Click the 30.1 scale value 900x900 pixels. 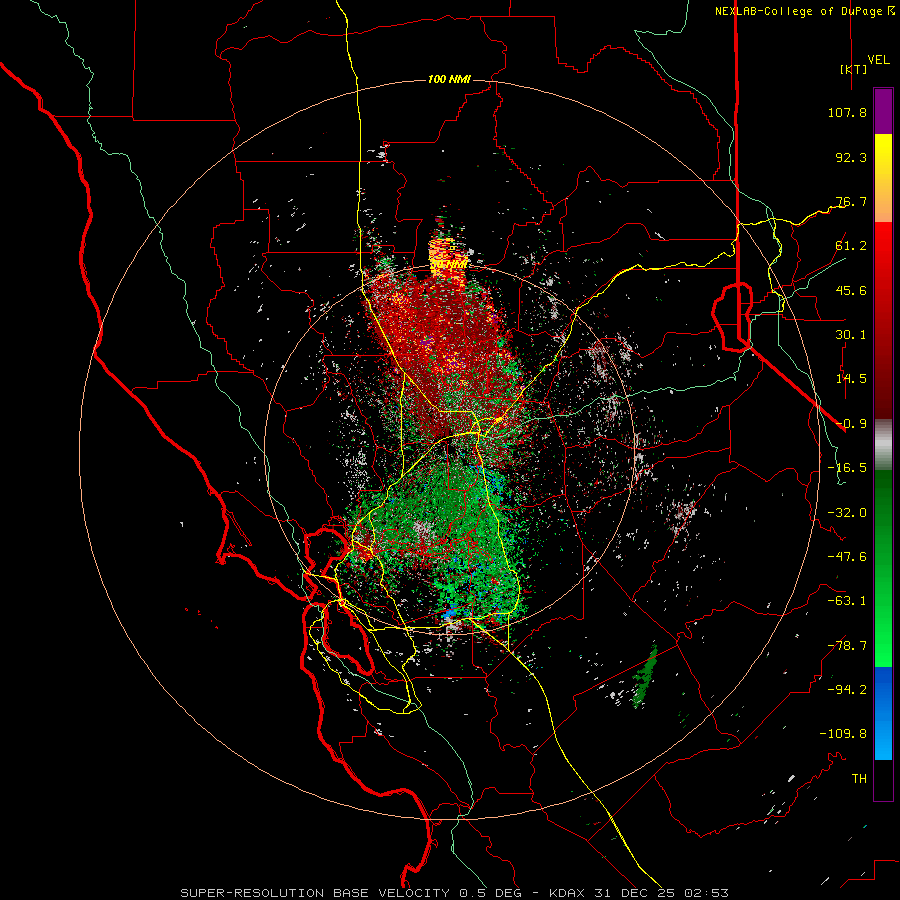click(851, 335)
